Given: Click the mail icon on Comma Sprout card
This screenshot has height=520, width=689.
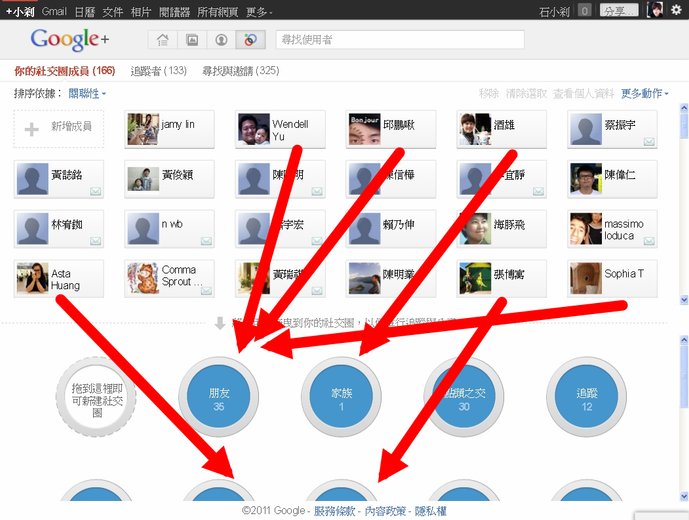Looking at the screenshot, I should pyautogui.click(x=206, y=291).
